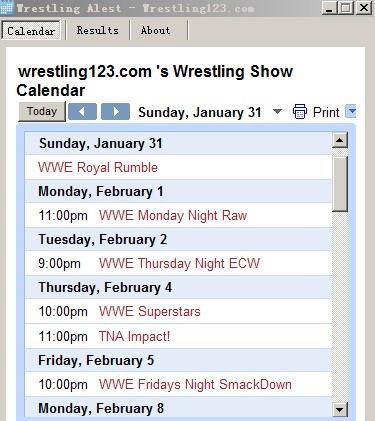375x421 pixels.
Task: Open WWE Thursday Night ECW event
Action: click(x=179, y=263)
